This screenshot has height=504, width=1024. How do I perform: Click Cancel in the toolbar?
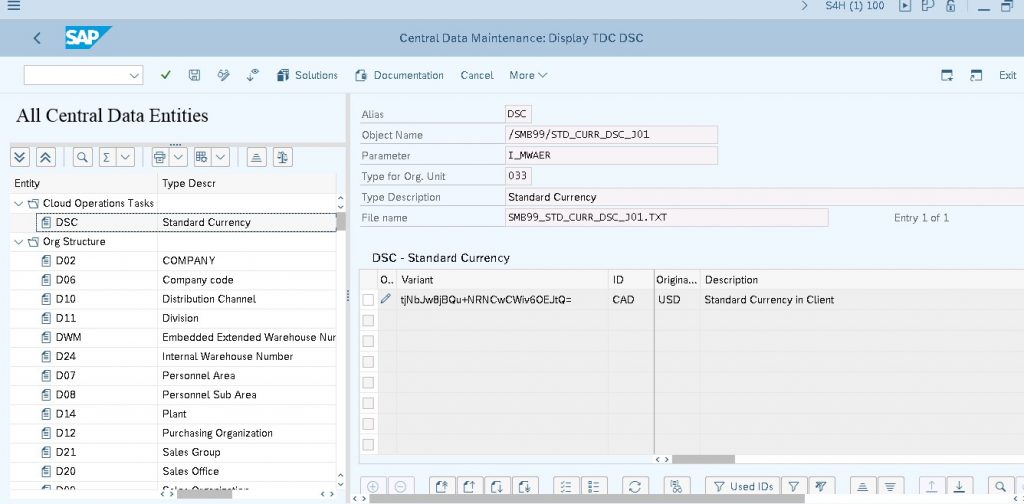point(477,75)
